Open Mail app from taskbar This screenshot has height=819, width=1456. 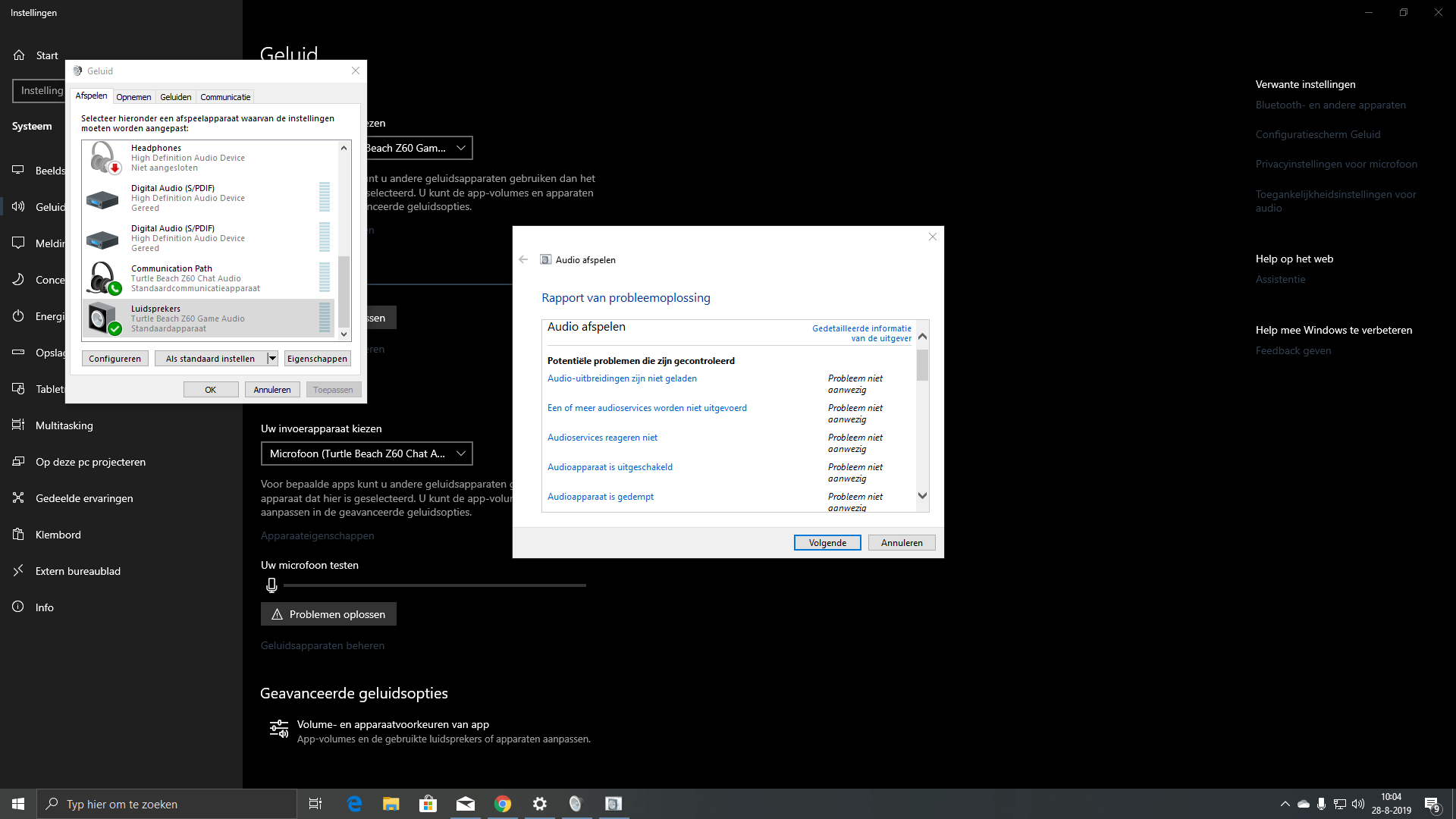click(466, 804)
